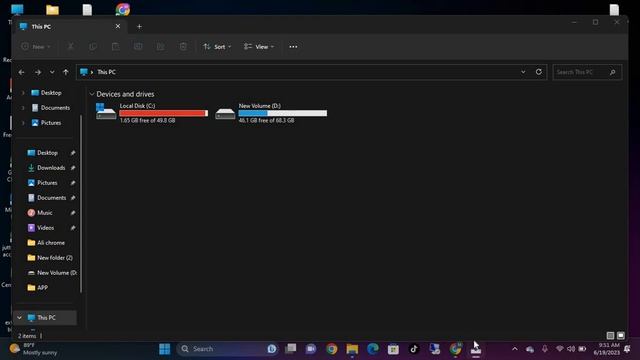Image resolution: width=640 pixels, height=360 pixels.
Task: Click the Copy toolbar icon
Action: (93, 47)
